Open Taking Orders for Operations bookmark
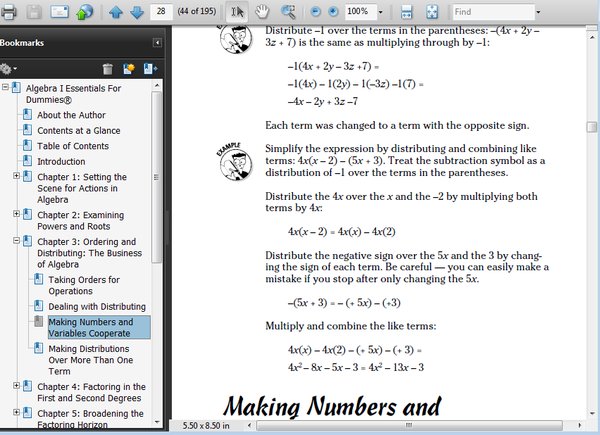 (84, 285)
